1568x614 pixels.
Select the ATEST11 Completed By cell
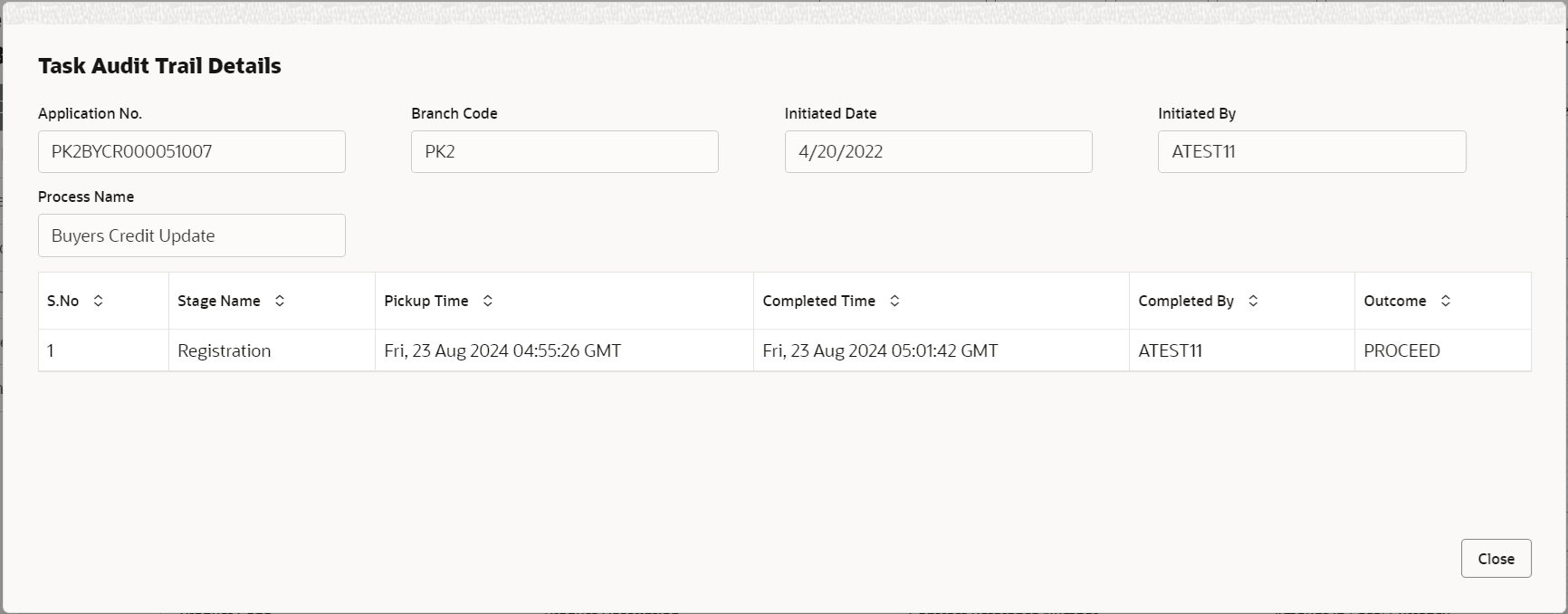point(1242,350)
